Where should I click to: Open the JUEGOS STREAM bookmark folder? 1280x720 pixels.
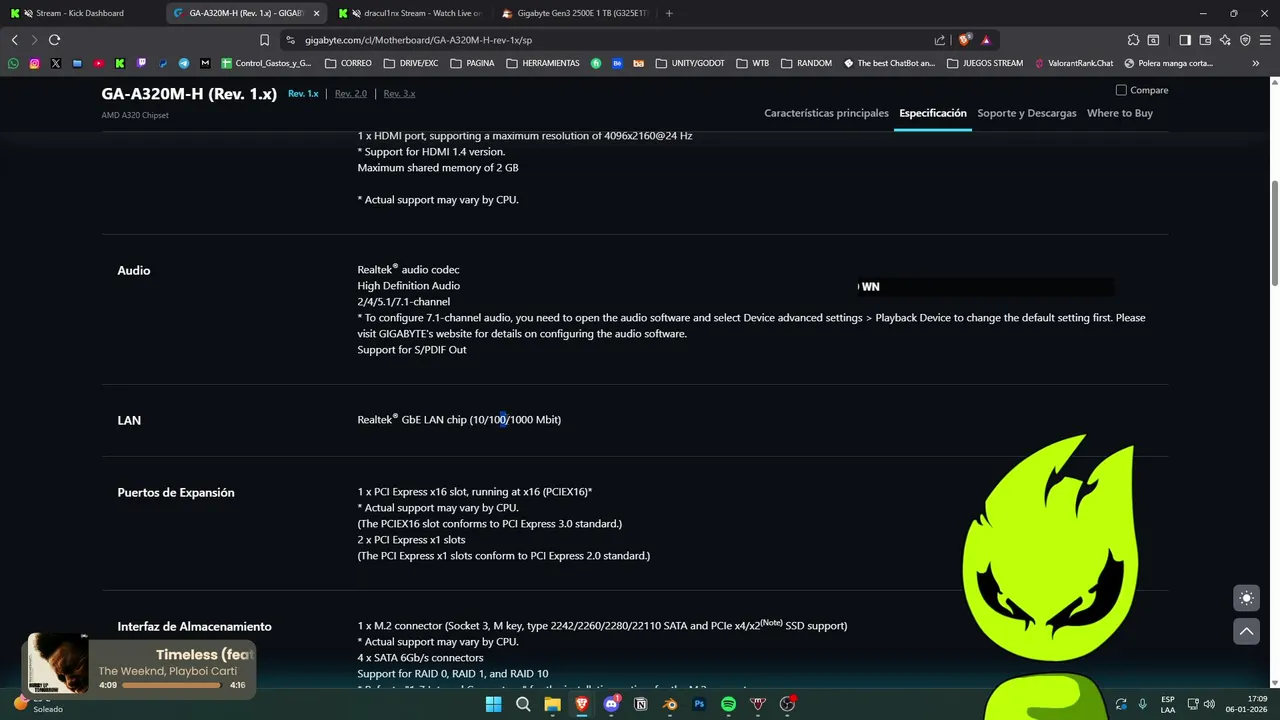(x=984, y=63)
